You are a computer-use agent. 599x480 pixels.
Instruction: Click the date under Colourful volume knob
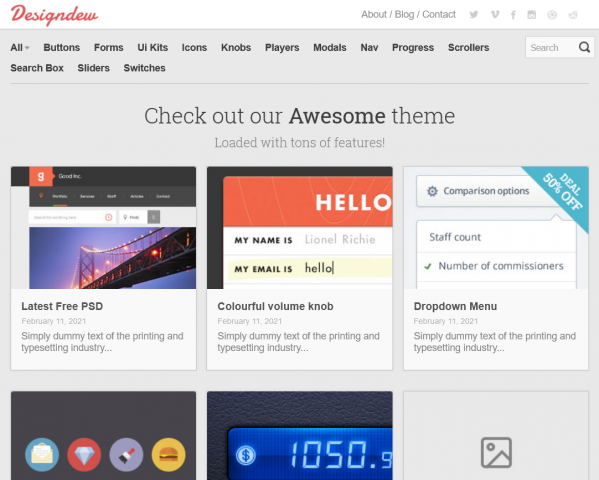click(x=249, y=321)
